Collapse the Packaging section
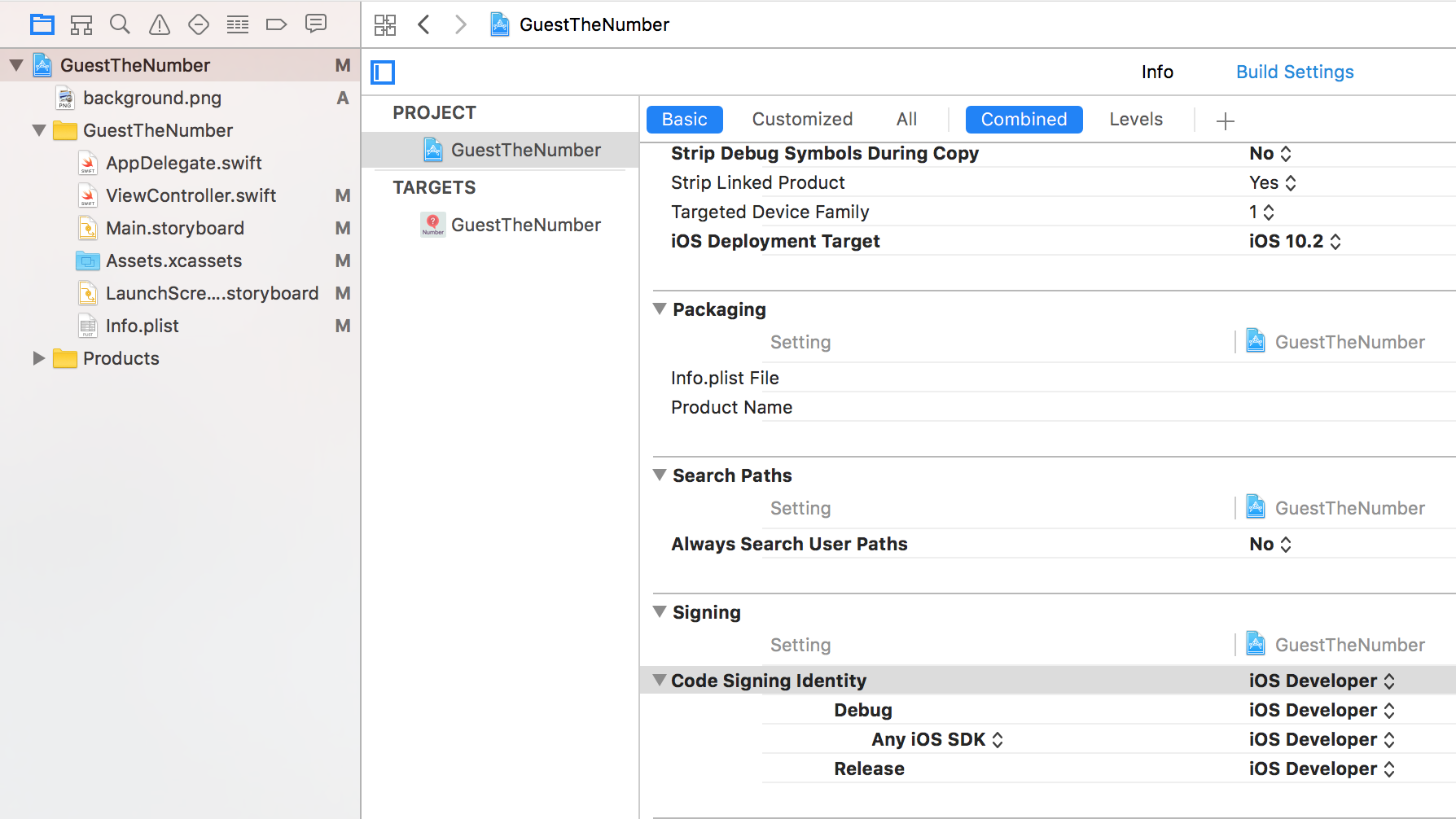The image size is (1456, 819). 660,309
